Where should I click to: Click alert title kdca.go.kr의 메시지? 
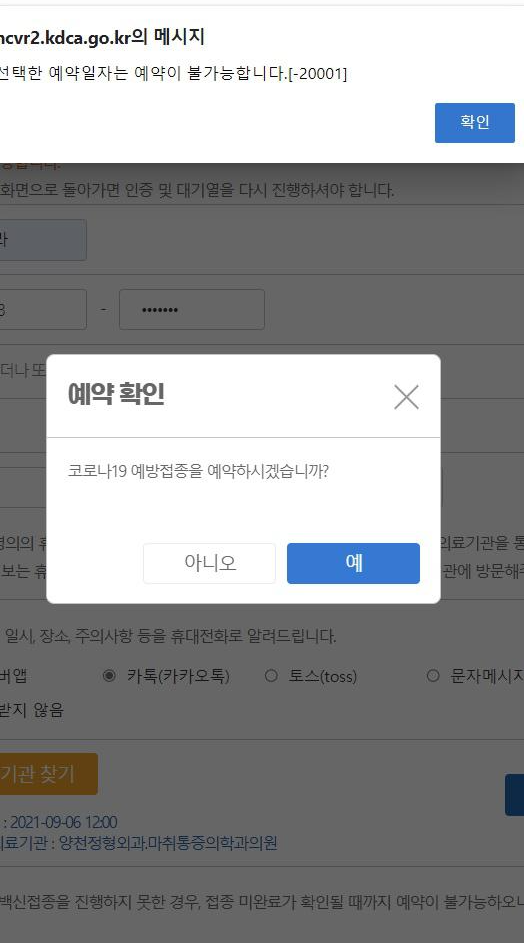(x=102, y=37)
